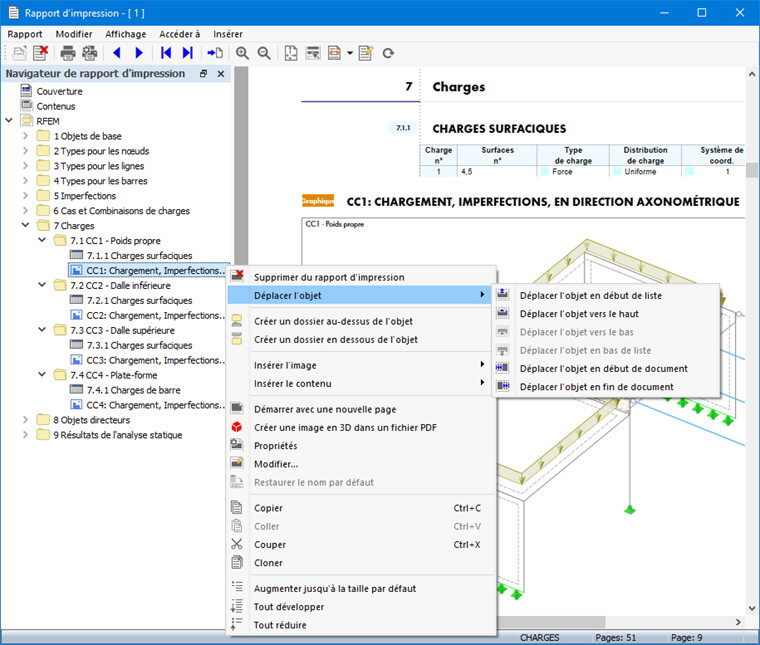Expand 8 Objets directeurs folder
The height and width of the screenshot is (645, 760).
tap(26, 420)
